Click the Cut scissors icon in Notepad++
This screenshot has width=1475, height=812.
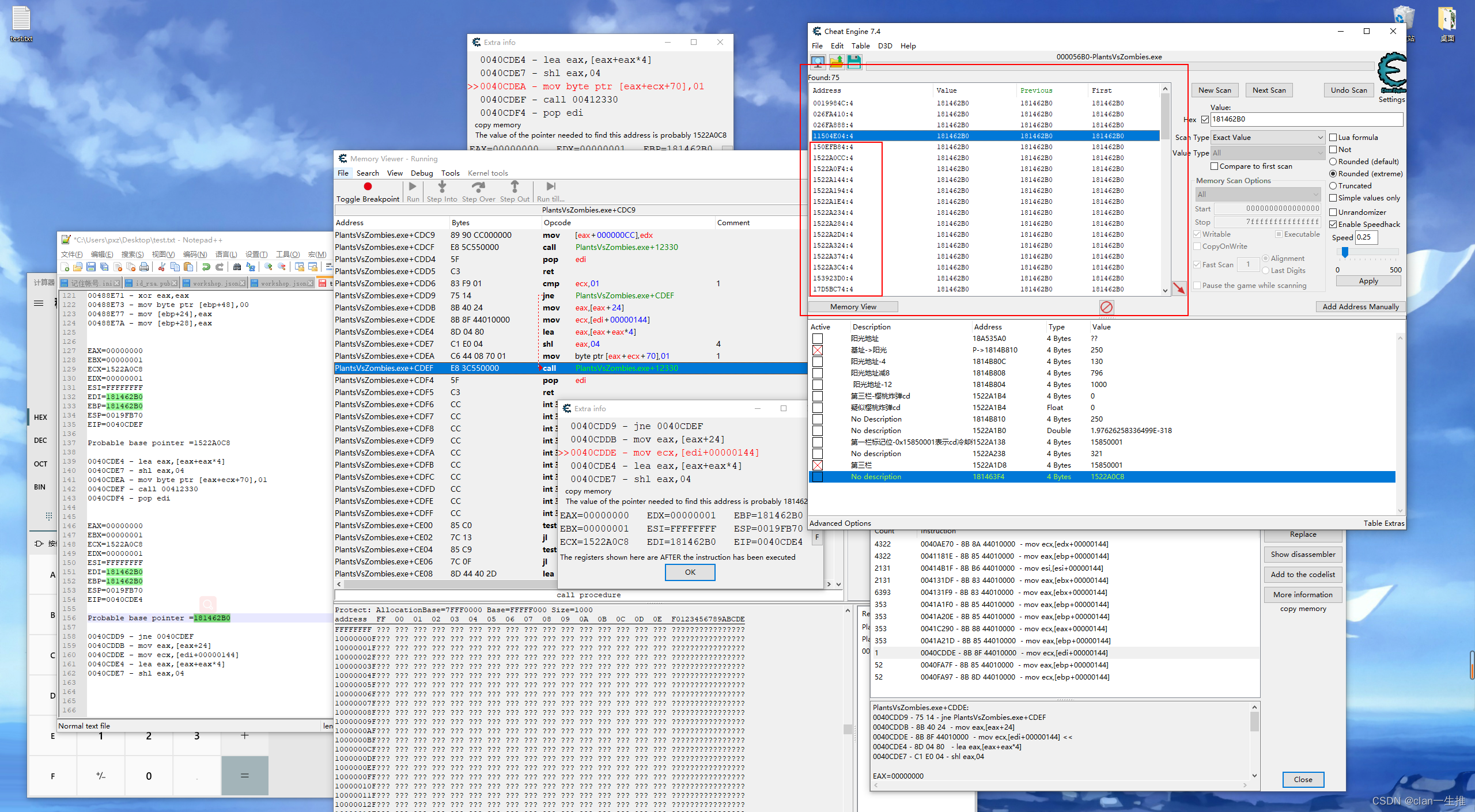point(162,267)
